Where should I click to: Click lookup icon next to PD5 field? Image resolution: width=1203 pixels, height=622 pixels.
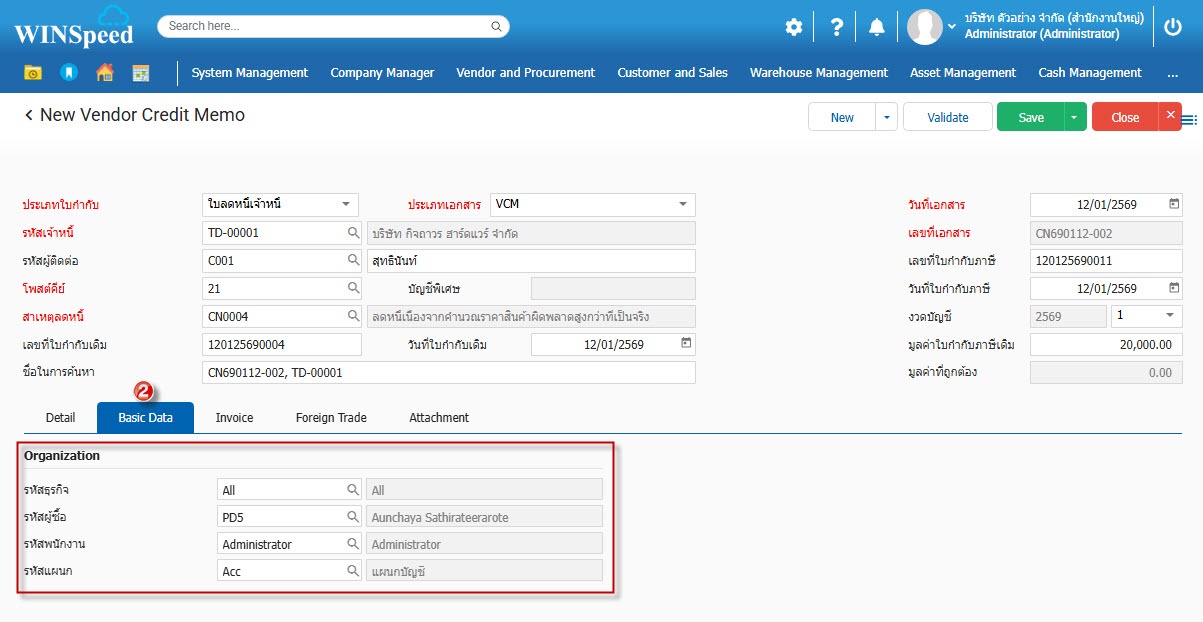pyautogui.click(x=353, y=517)
